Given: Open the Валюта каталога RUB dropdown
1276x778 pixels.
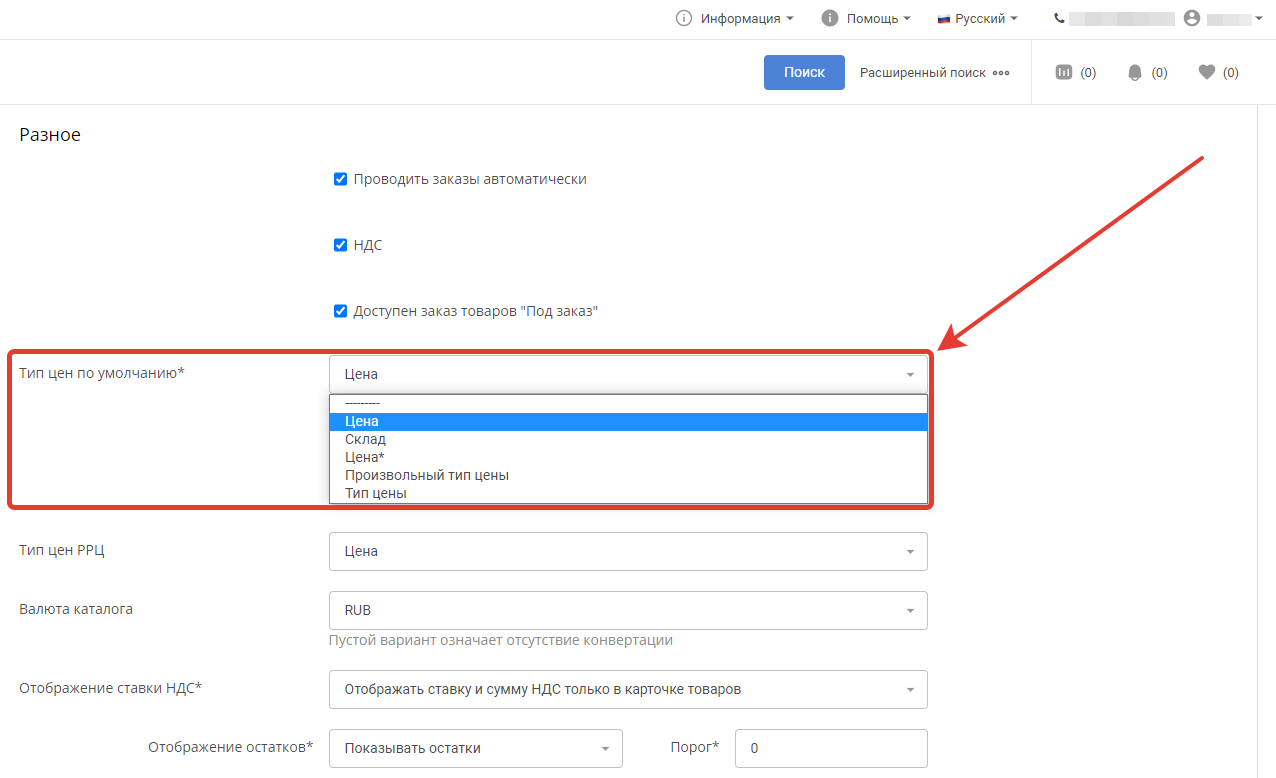Looking at the screenshot, I should (627, 610).
